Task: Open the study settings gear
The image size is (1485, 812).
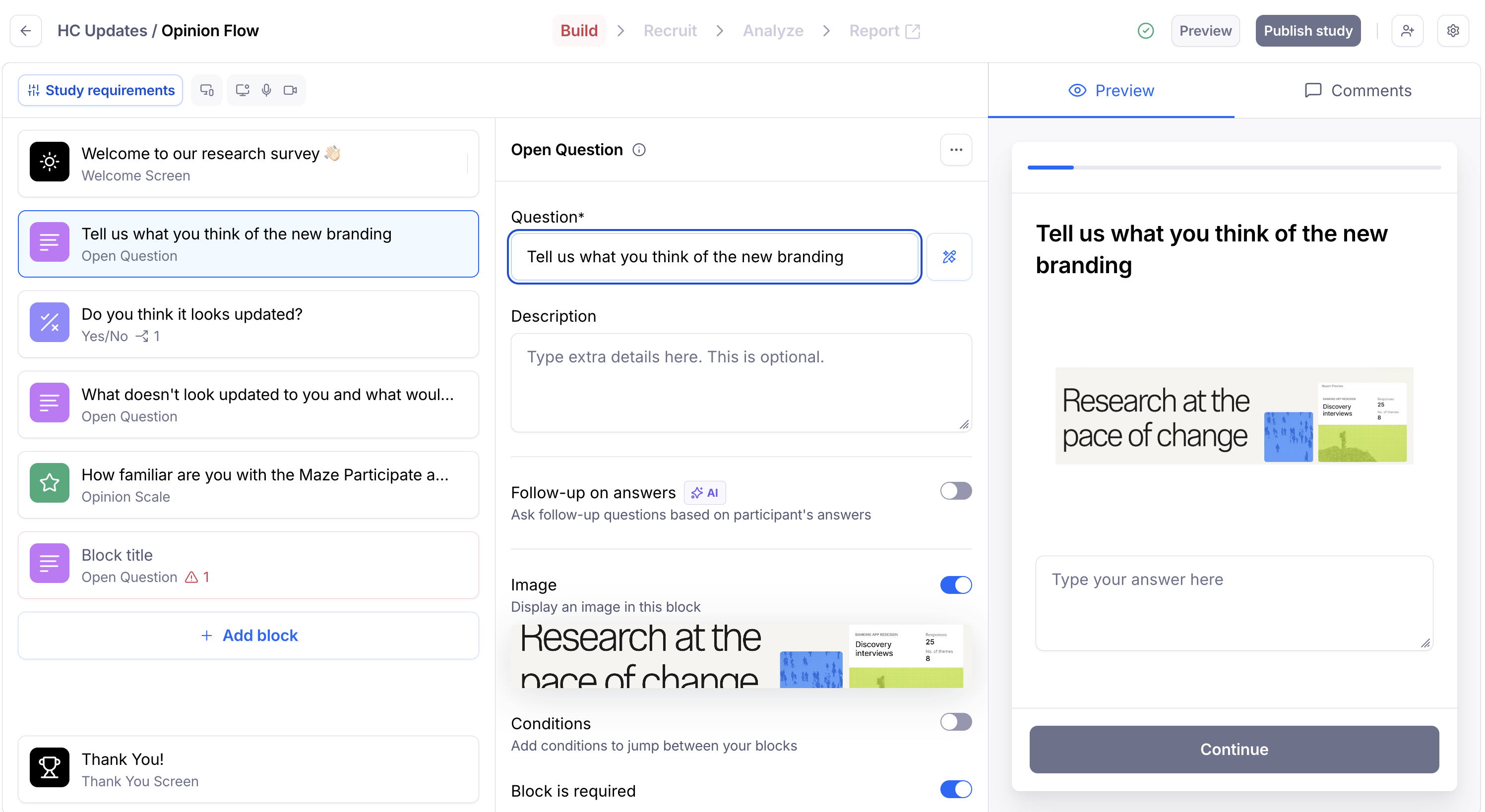Action: (1453, 31)
